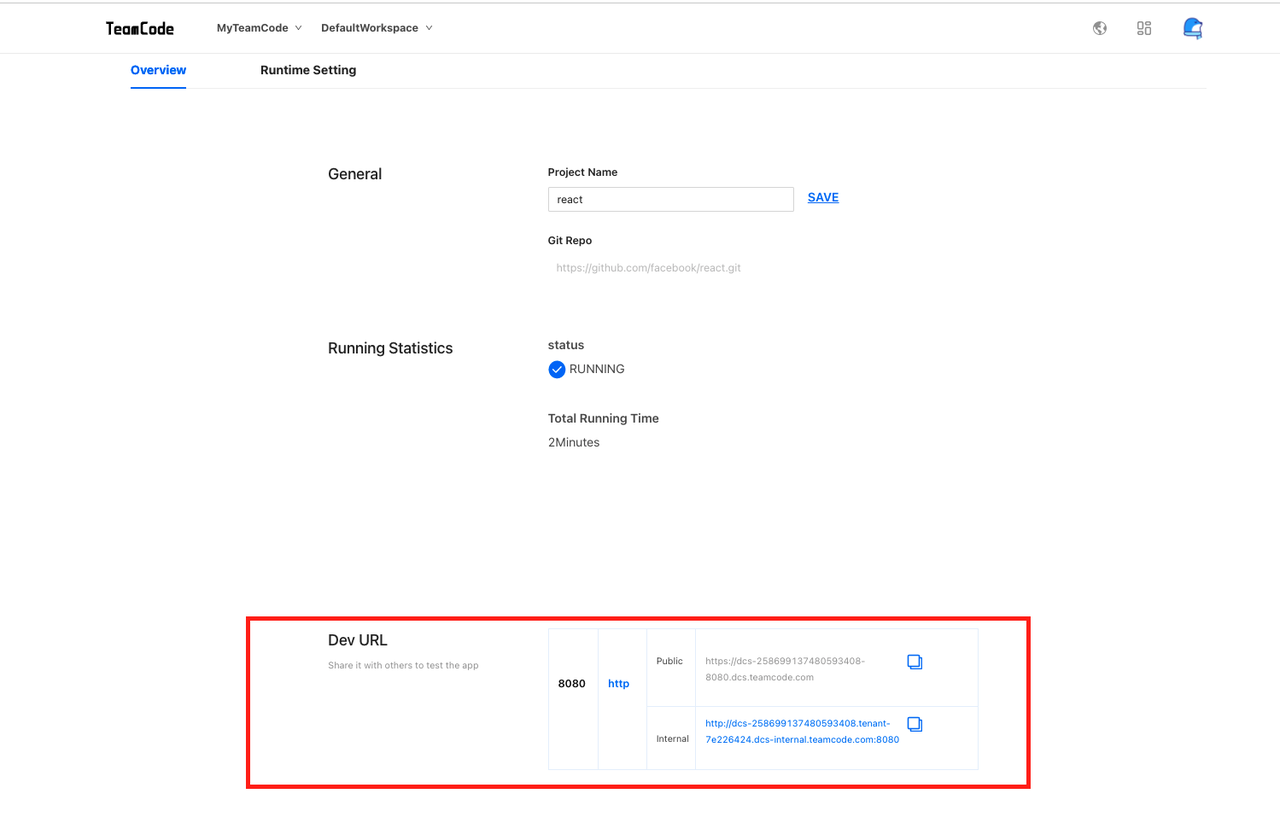The width and height of the screenshot is (1280, 823).
Task: Open the apps grid icon
Action: coord(1144,28)
